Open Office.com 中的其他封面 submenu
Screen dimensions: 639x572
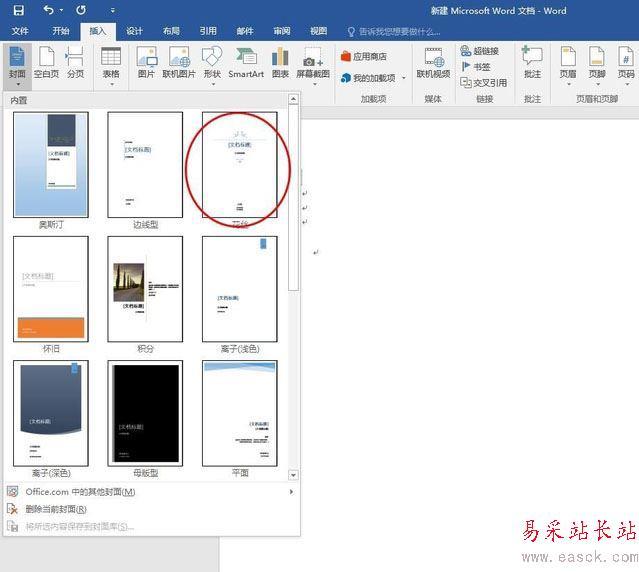click(151, 492)
